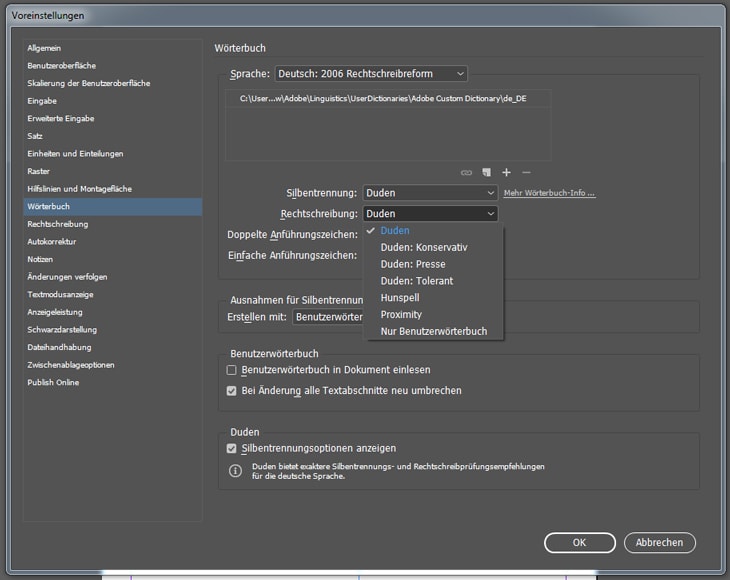730x580 pixels.
Task: Open the Mehr Wörterbuch-Info link
Action: (549, 193)
